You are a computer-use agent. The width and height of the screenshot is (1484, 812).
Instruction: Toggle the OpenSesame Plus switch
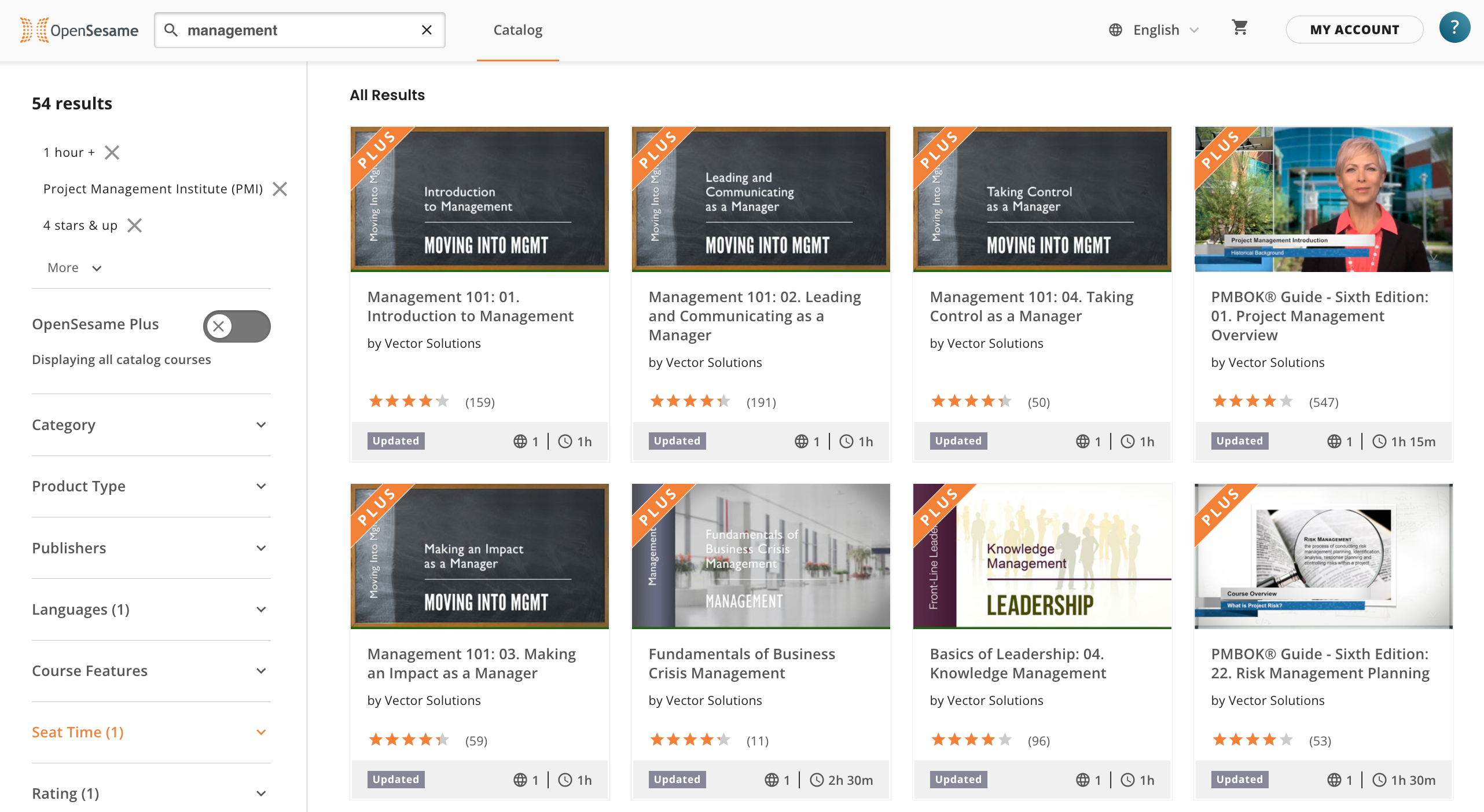click(x=237, y=326)
